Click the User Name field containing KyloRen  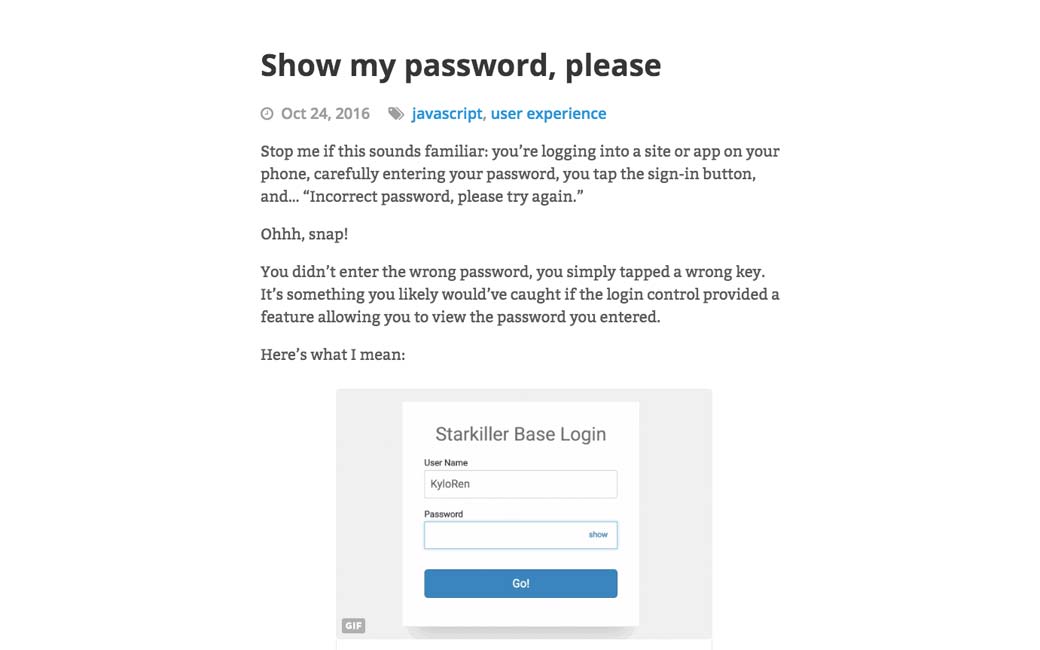click(x=520, y=484)
